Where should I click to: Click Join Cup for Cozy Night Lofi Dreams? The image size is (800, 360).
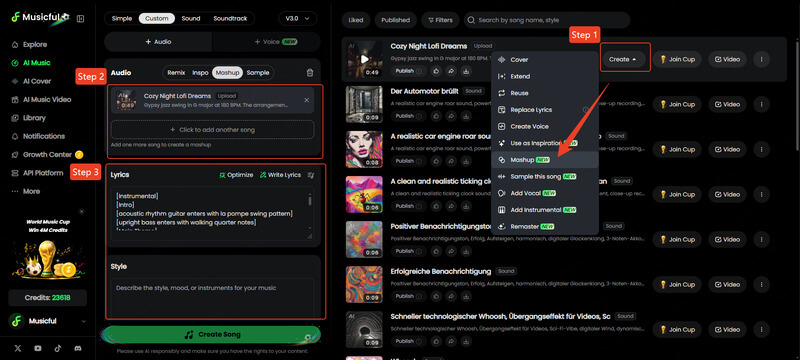click(x=677, y=60)
